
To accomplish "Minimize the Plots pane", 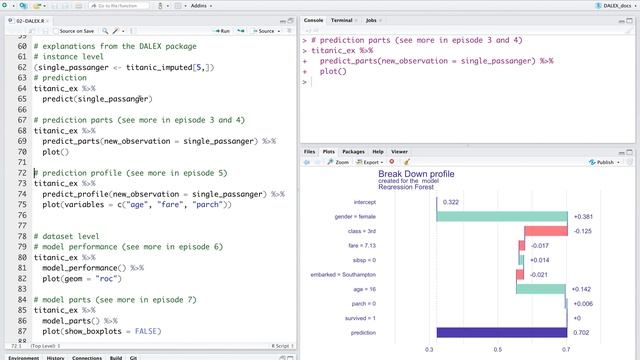I will (622, 152).
